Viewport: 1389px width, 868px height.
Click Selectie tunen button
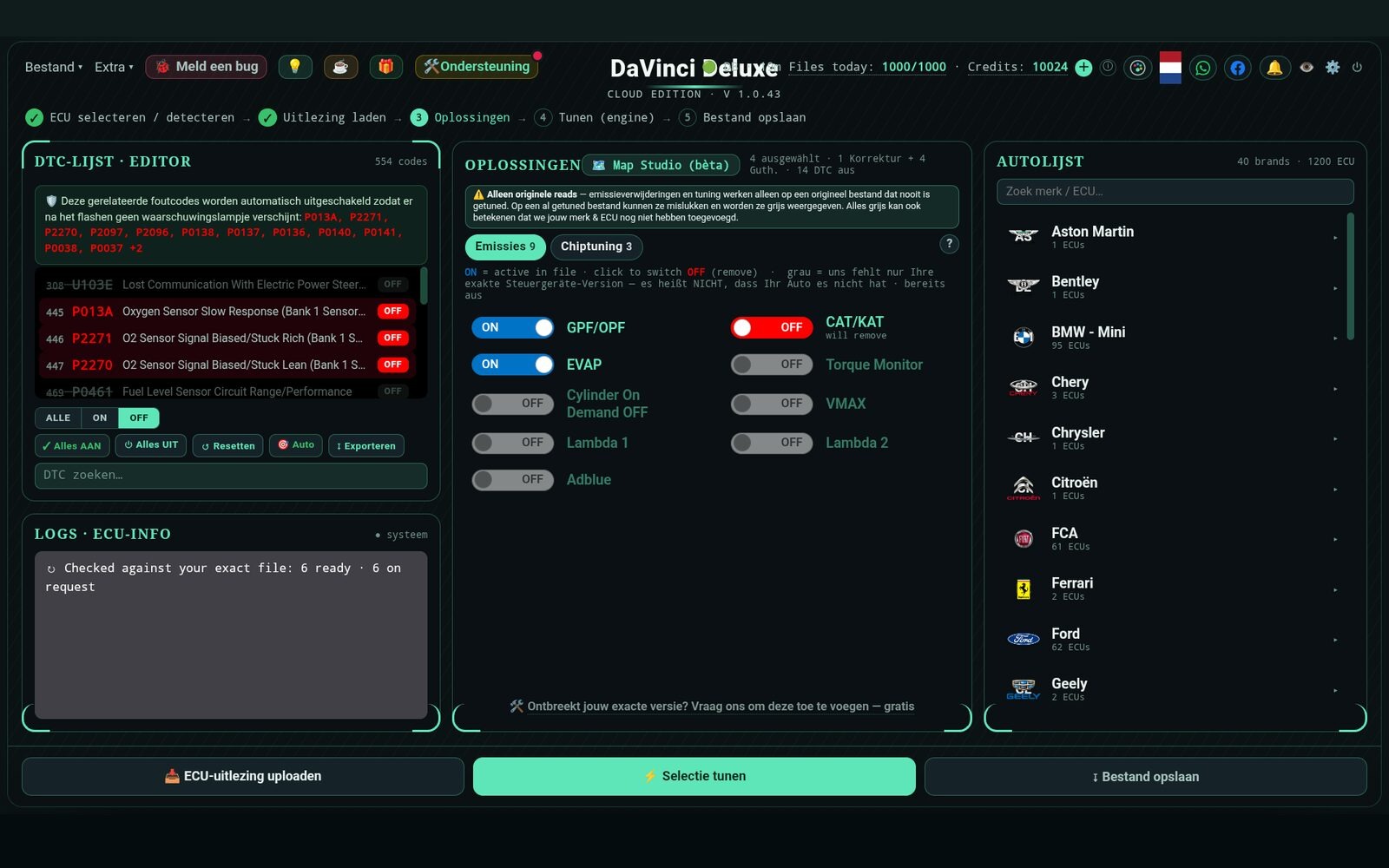pos(694,776)
